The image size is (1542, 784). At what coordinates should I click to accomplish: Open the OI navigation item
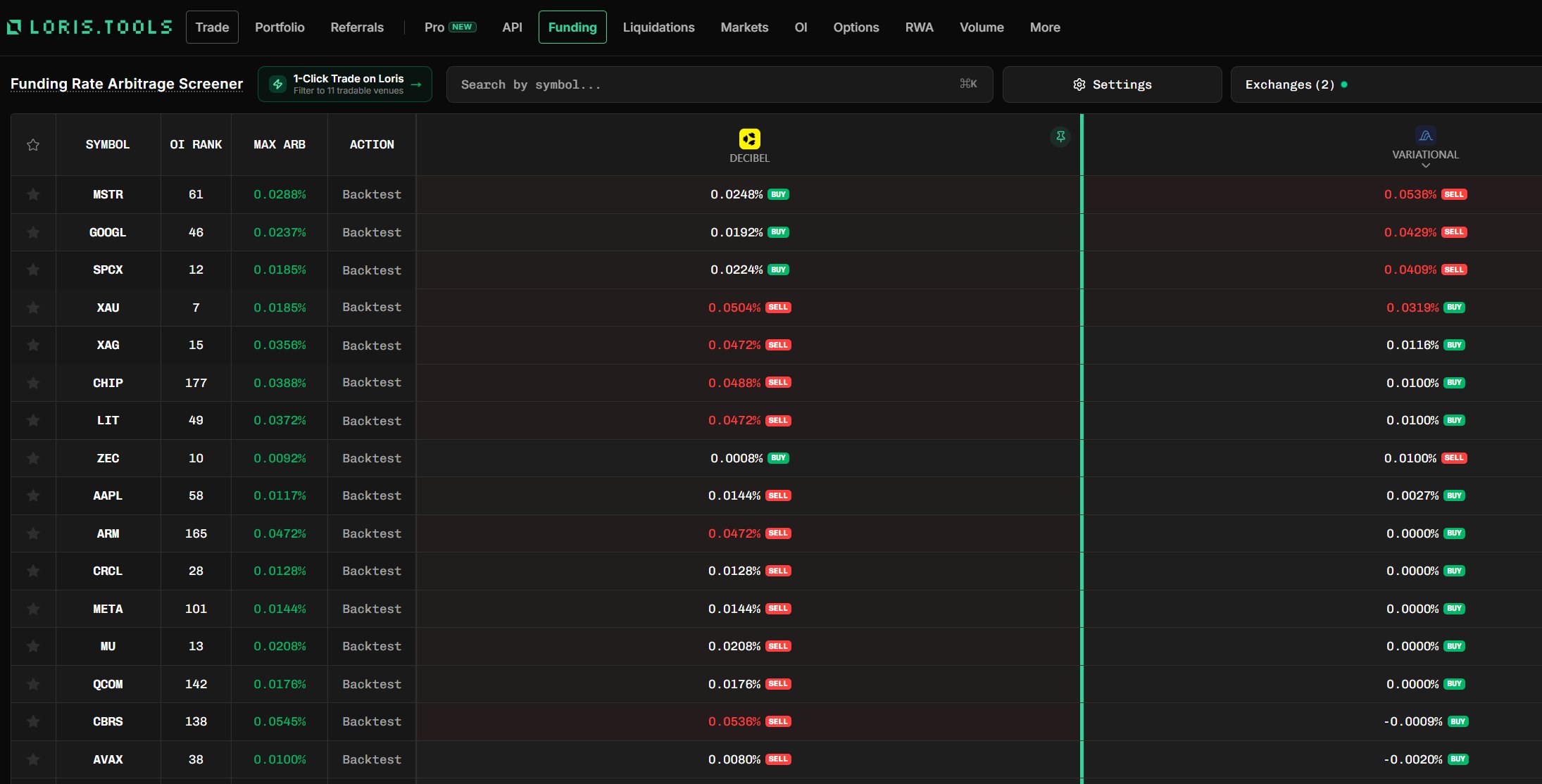[x=801, y=27]
